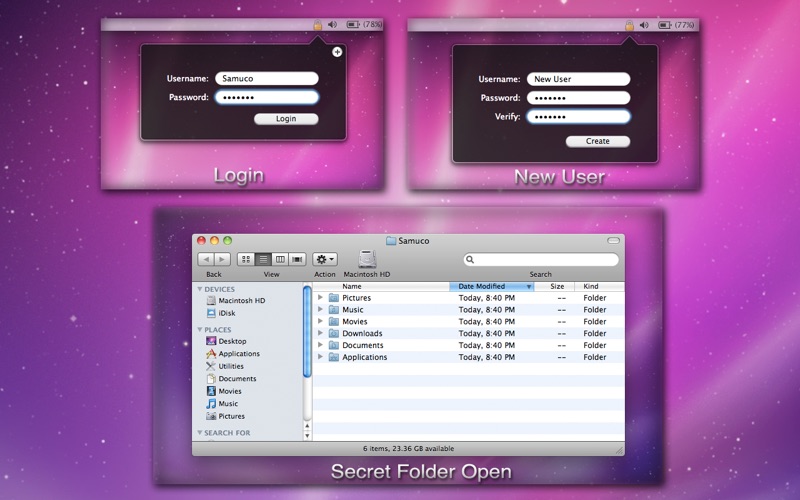Expand the Documents folder disclosure triangle
800x500 pixels.
(320, 344)
